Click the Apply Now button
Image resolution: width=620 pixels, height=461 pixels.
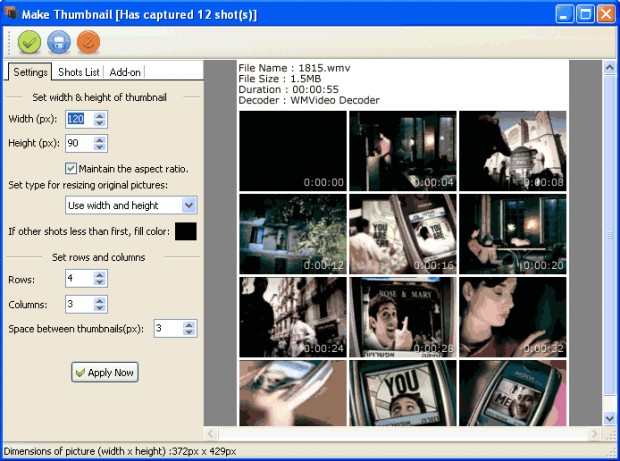(105, 372)
